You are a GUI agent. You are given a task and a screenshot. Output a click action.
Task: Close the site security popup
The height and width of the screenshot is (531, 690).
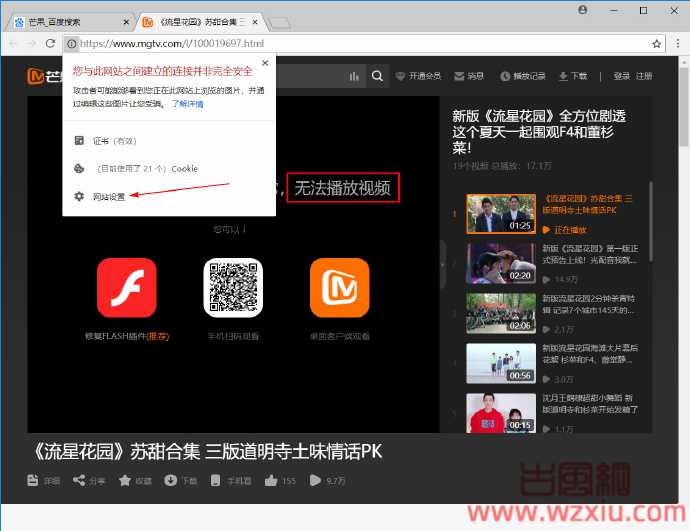click(265, 63)
